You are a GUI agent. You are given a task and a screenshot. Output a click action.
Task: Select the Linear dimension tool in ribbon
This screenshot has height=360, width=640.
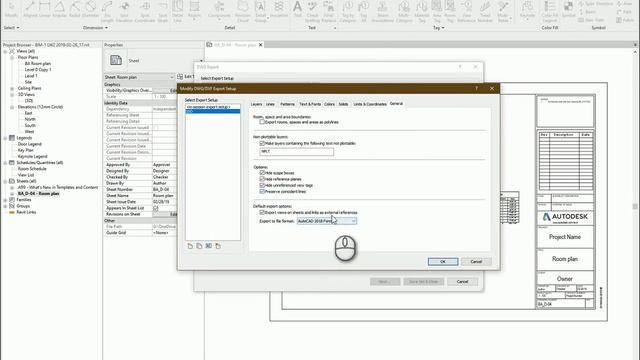(x=44, y=10)
